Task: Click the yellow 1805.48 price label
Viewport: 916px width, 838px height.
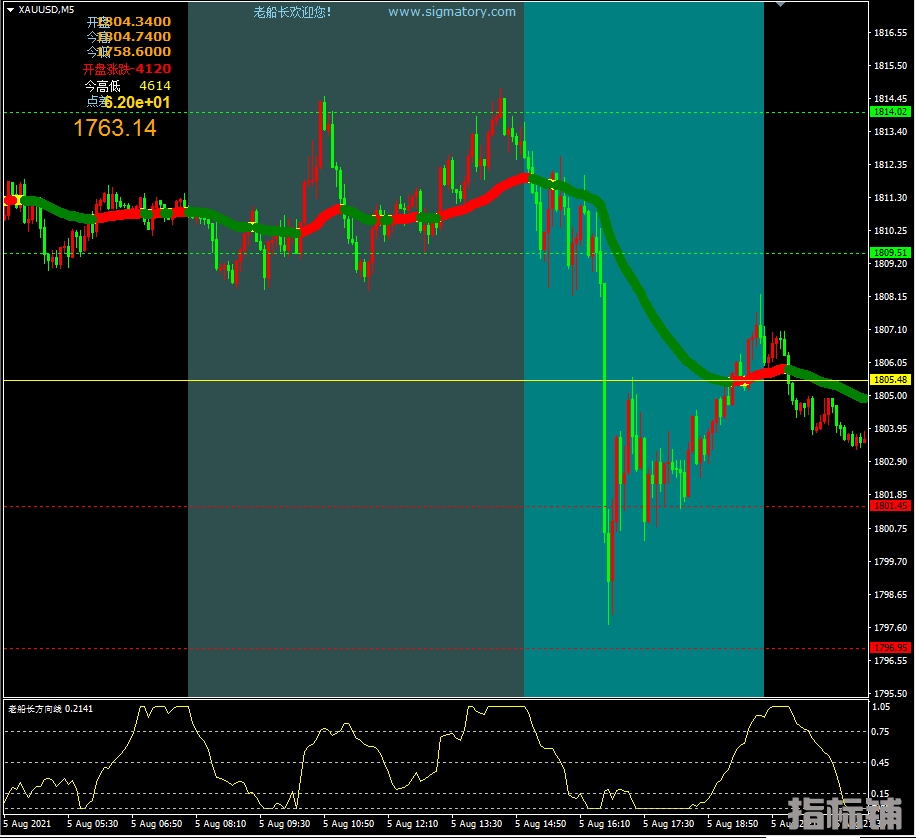Action: coord(889,380)
